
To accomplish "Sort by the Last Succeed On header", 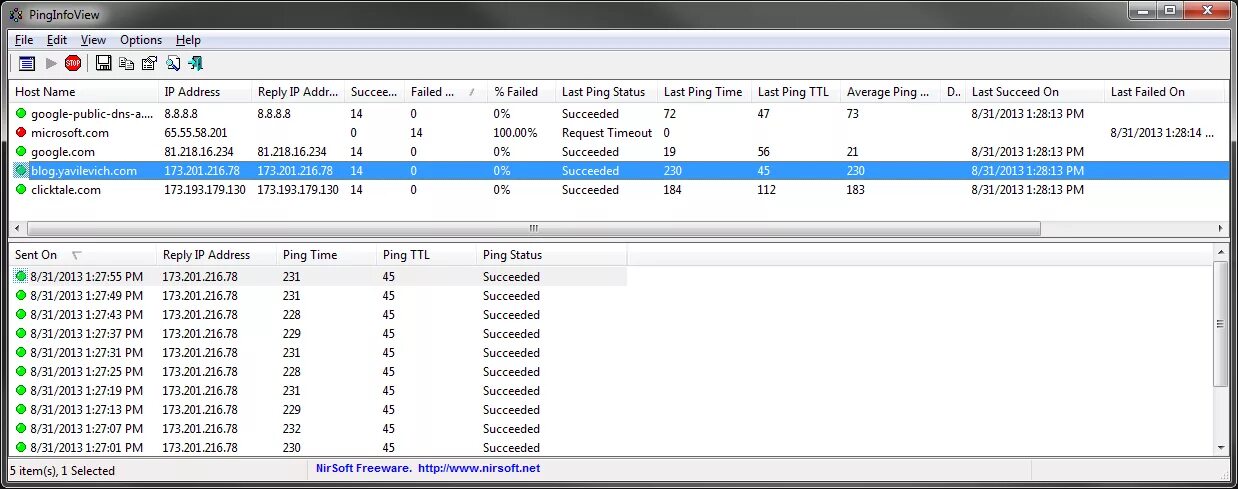I will click(1035, 92).
